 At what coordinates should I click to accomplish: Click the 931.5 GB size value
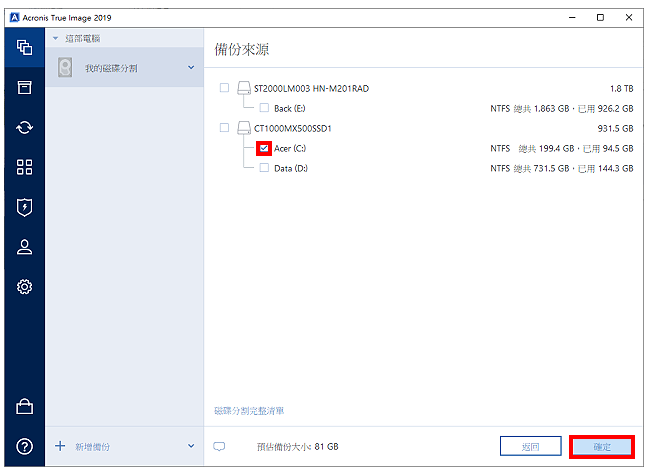click(x=615, y=129)
